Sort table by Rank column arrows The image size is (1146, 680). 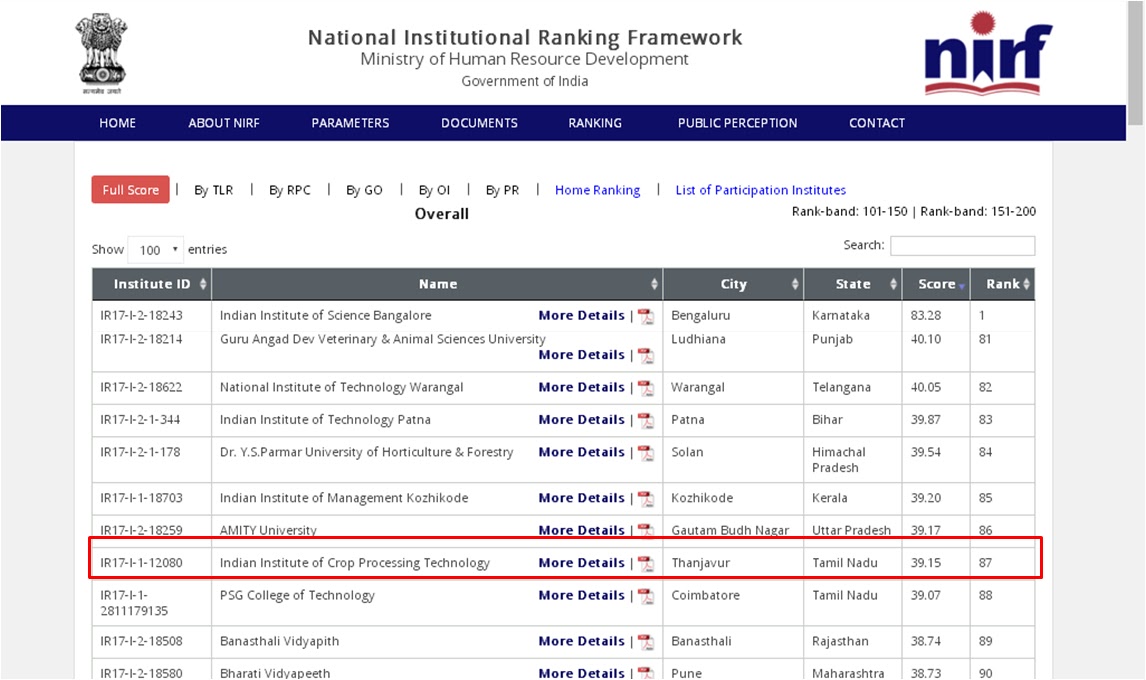pyautogui.click(x=1026, y=284)
